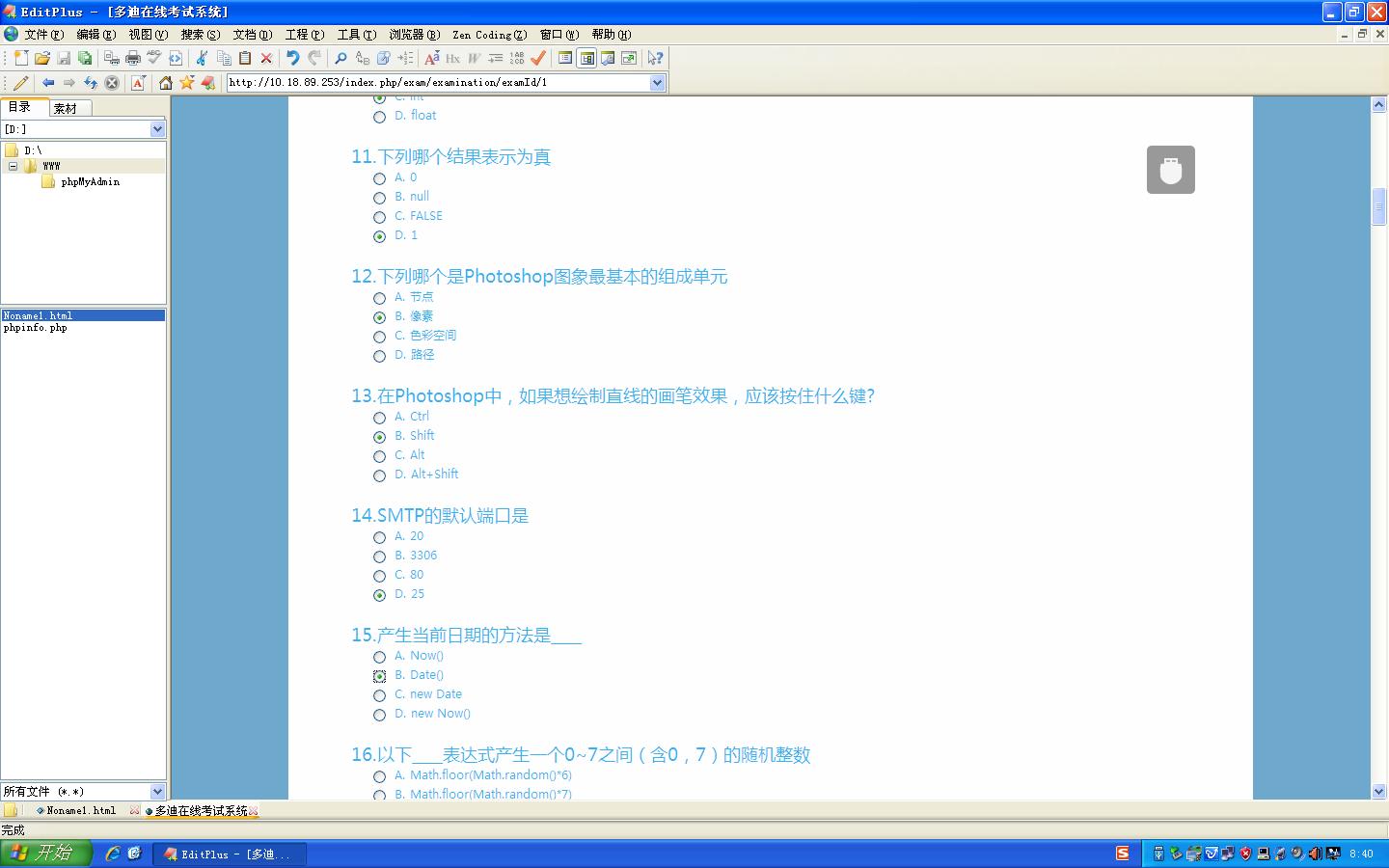This screenshot has height=868, width=1389.
Task: Switch to Noname1.html document tab
Action: (x=81, y=810)
